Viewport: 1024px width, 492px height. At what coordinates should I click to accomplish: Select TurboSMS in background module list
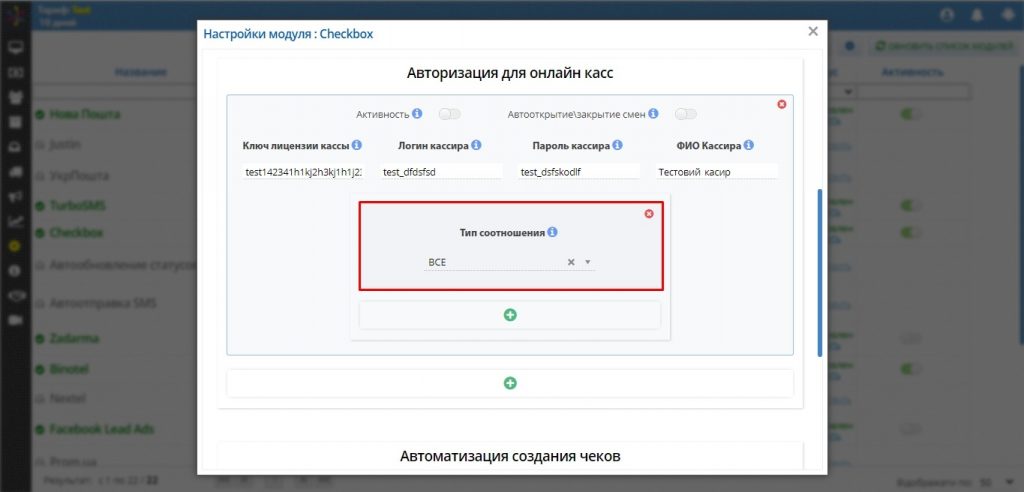(78, 206)
